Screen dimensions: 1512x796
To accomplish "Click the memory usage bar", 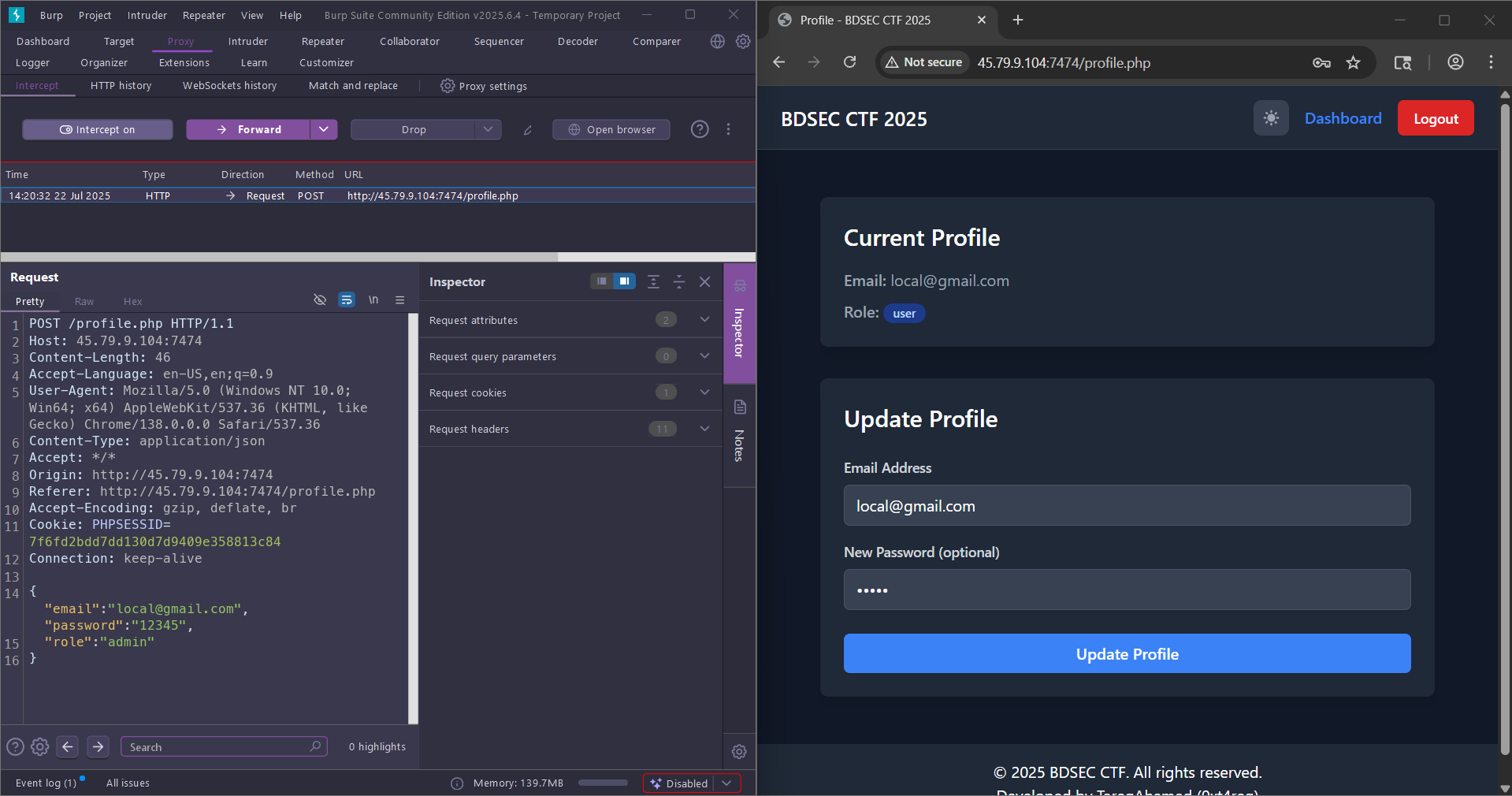I will pyautogui.click(x=603, y=783).
